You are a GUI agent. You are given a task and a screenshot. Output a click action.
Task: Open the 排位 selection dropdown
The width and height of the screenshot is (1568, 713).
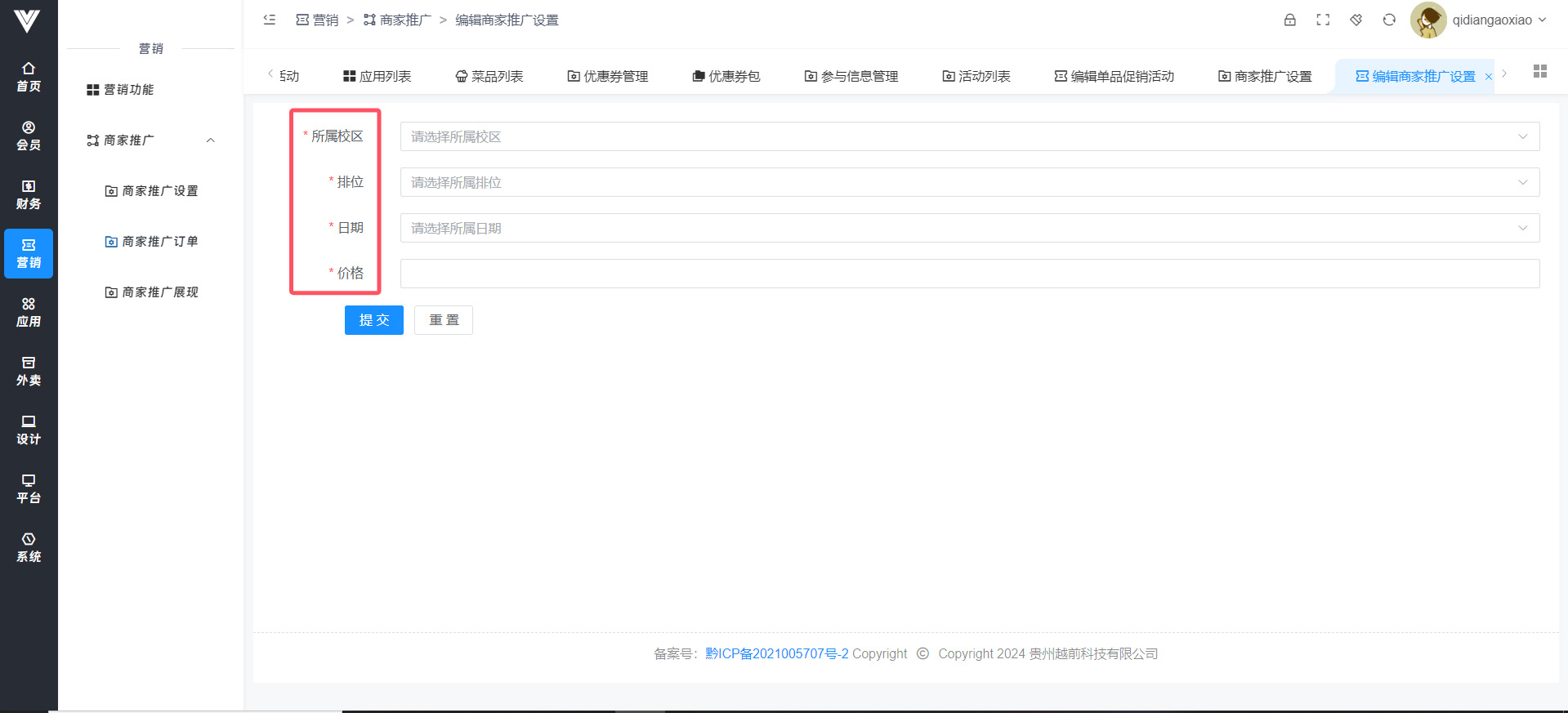click(x=969, y=182)
